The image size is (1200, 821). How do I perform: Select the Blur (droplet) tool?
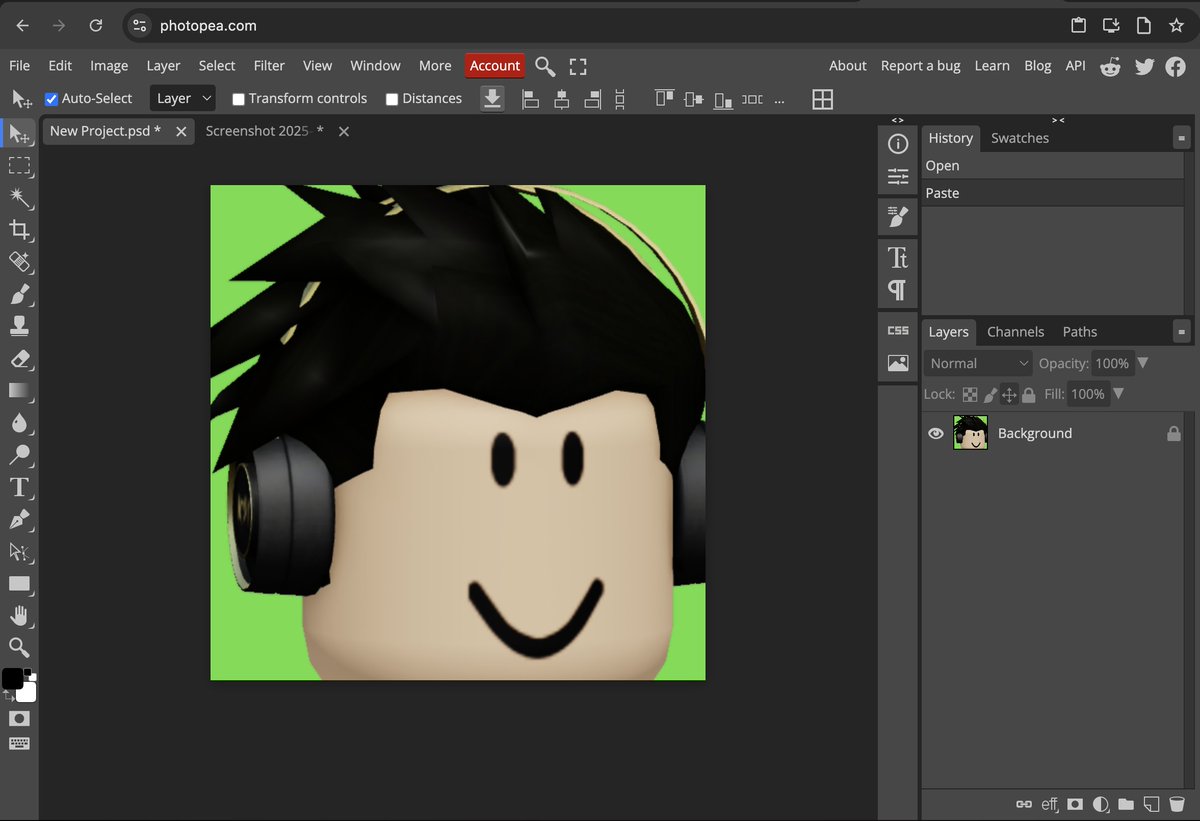(x=19, y=423)
